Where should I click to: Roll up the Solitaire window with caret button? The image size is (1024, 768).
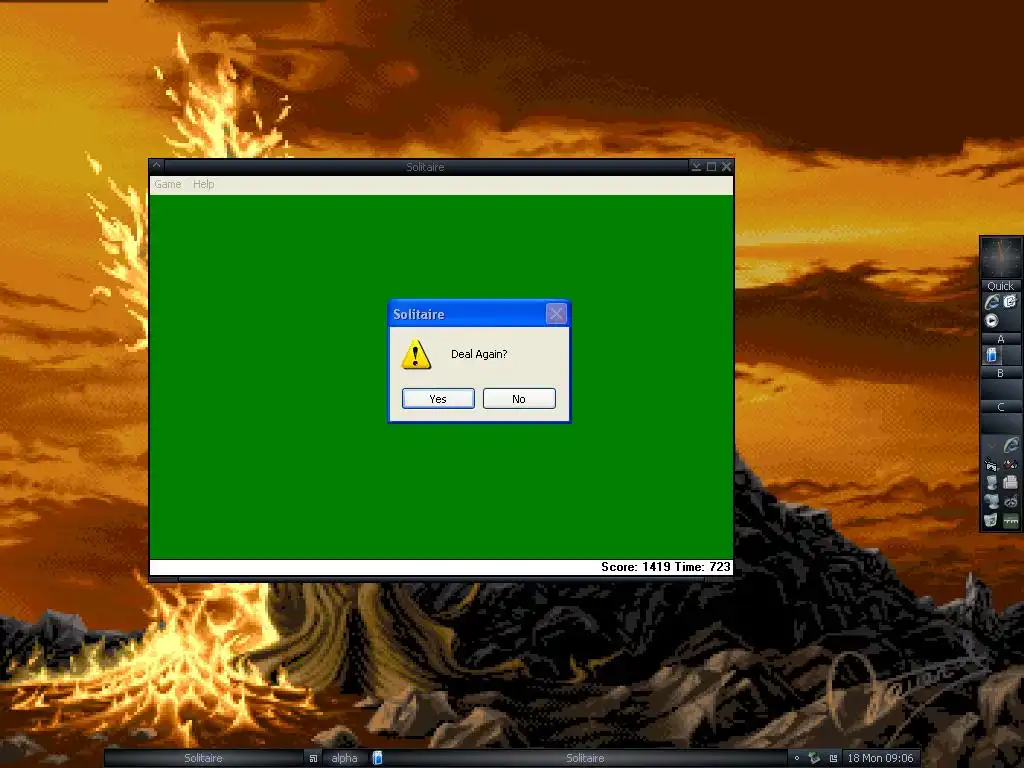pyautogui.click(x=157, y=166)
